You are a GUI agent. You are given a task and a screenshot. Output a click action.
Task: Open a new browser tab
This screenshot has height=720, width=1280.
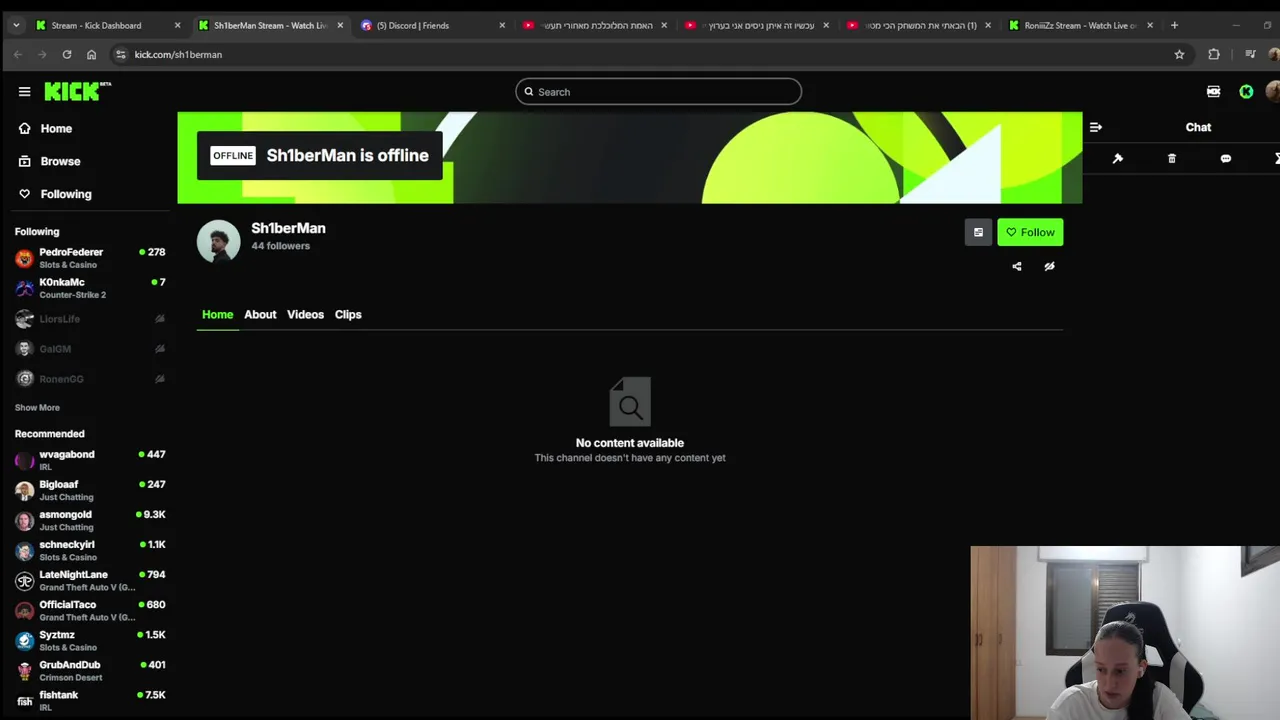click(1174, 25)
